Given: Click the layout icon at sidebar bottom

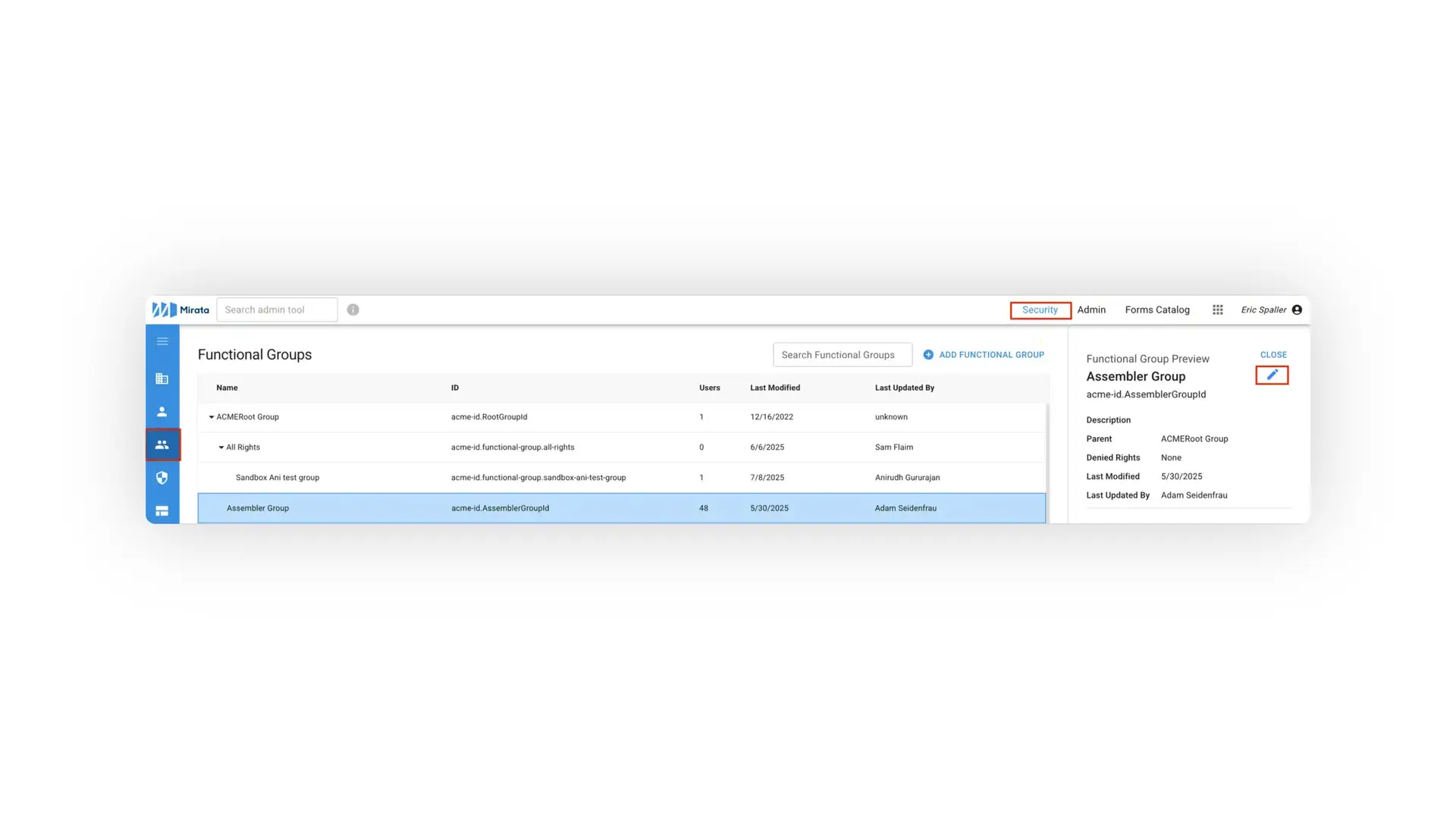Looking at the screenshot, I should tap(162, 511).
